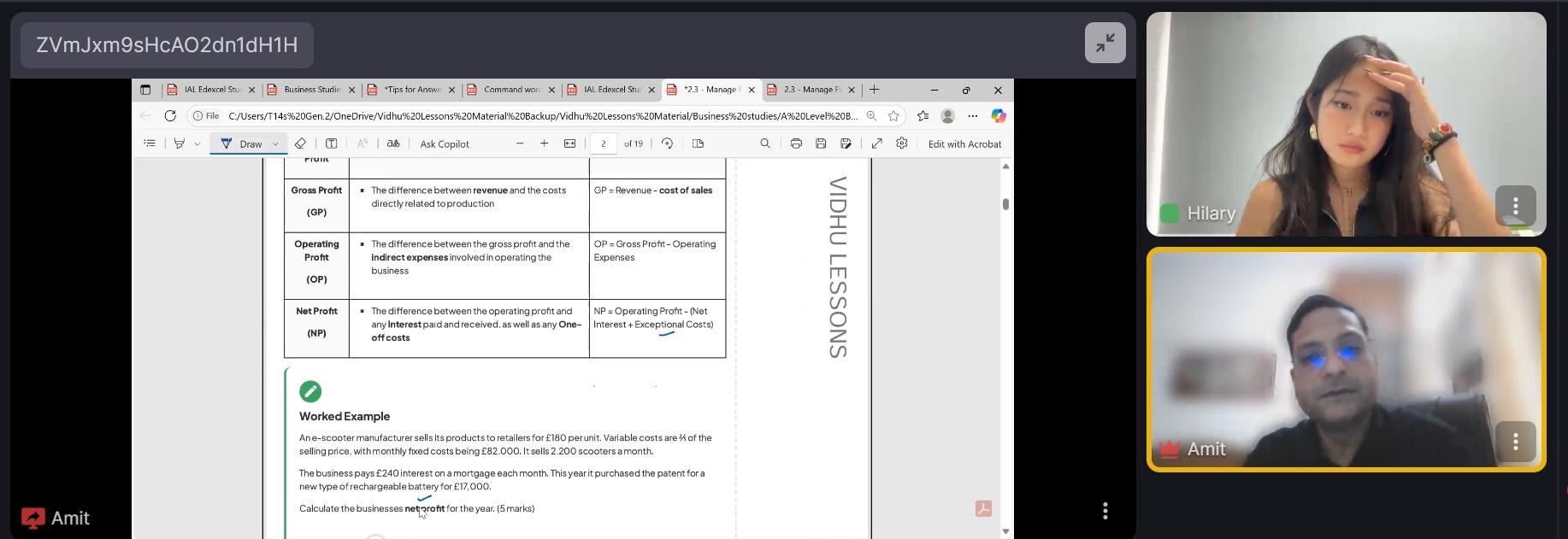Click the PDF vertical scrollbar thumb
The image size is (1568, 539).
pos(1005,203)
